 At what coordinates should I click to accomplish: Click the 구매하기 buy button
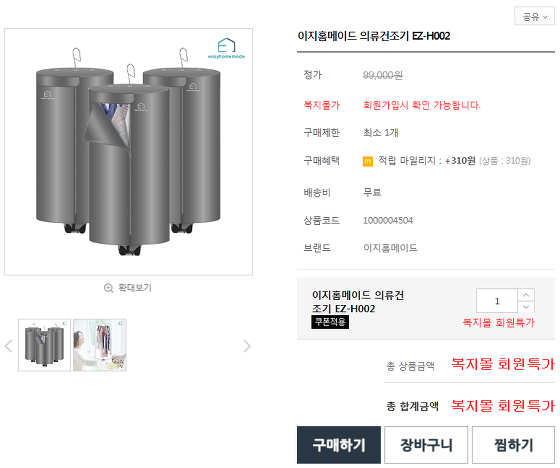pyautogui.click(x=339, y=445)
